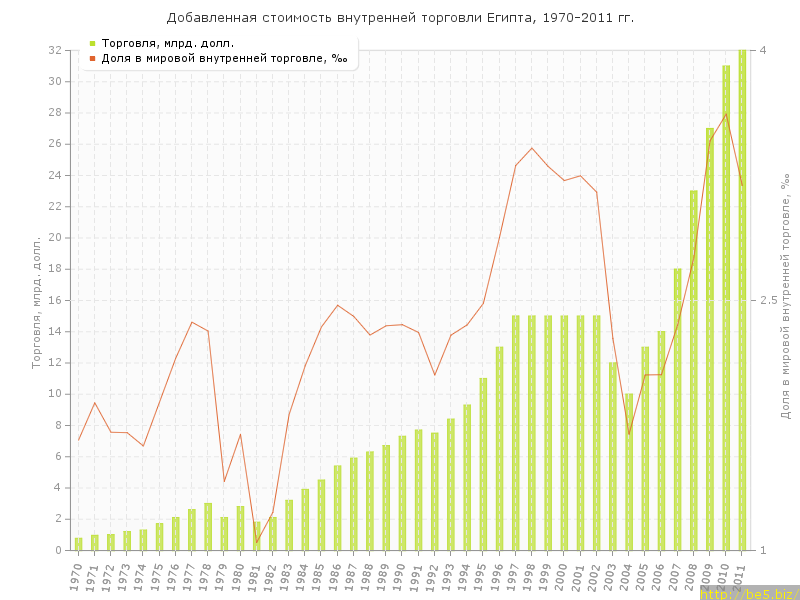The height and width of the screenshot is (600, 800).
Task: Click the orange line peak at 2010
Action: point(726,113)
